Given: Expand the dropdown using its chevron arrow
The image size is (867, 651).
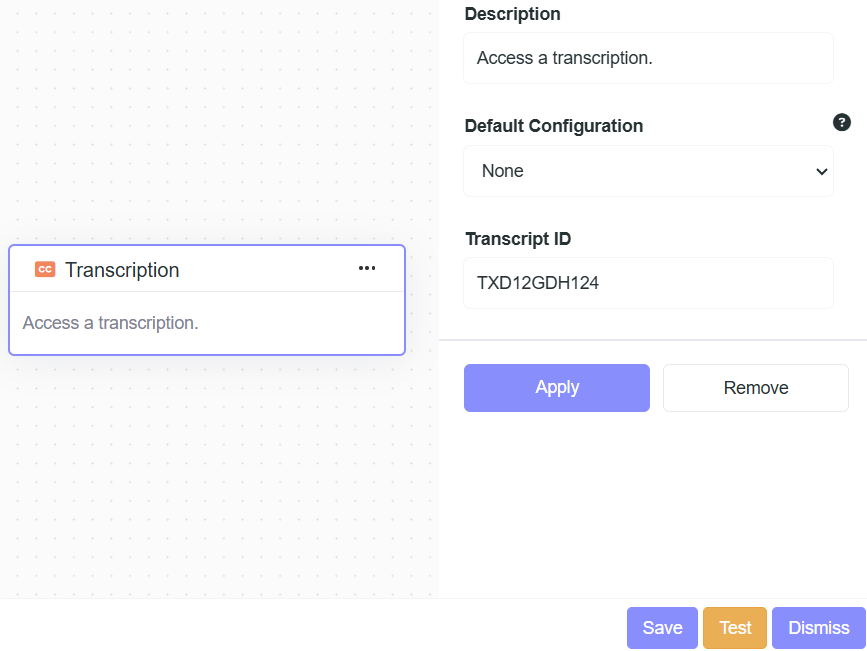Looking at the screenshot, I should tap(821, 171).
